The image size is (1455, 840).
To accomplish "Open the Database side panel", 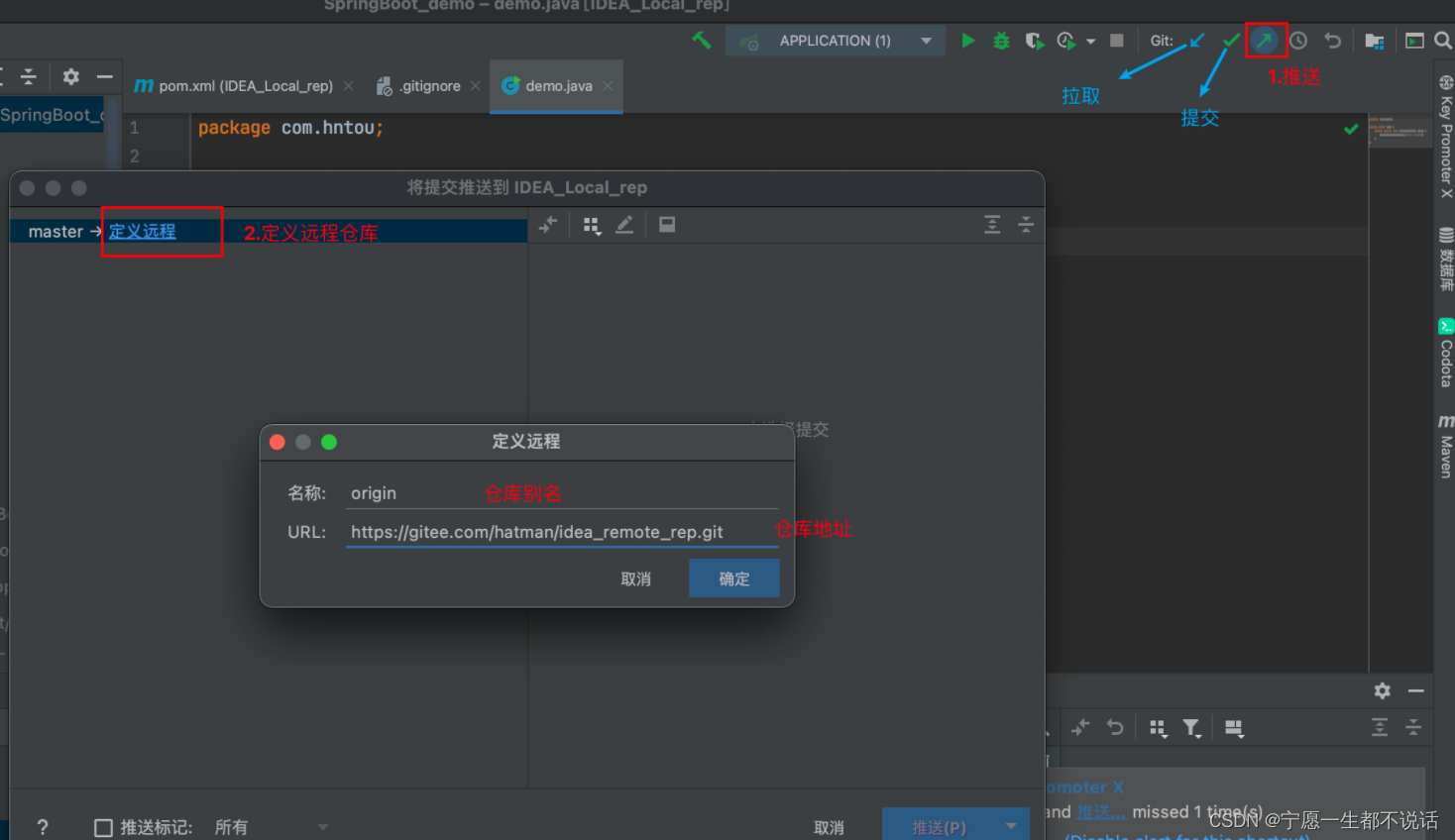I will click(1446, 259).
